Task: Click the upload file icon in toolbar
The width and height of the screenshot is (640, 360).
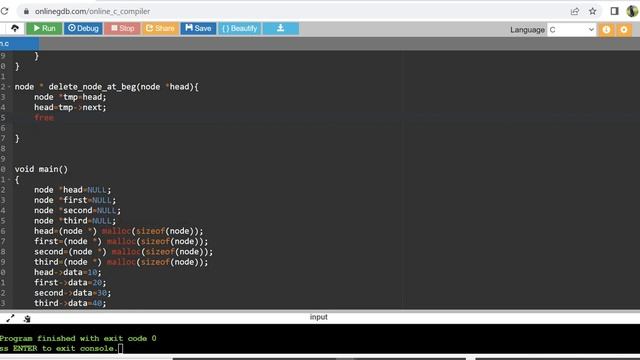Action: tap(15, 28)
